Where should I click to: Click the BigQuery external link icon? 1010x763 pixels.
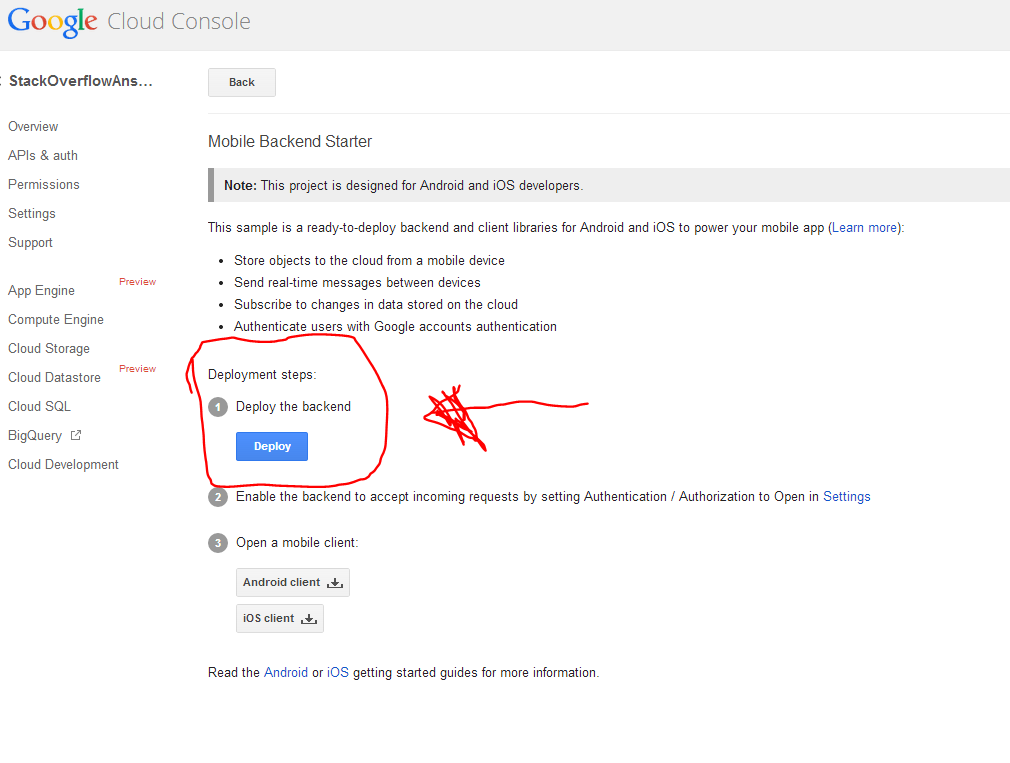tap(76, 435)
